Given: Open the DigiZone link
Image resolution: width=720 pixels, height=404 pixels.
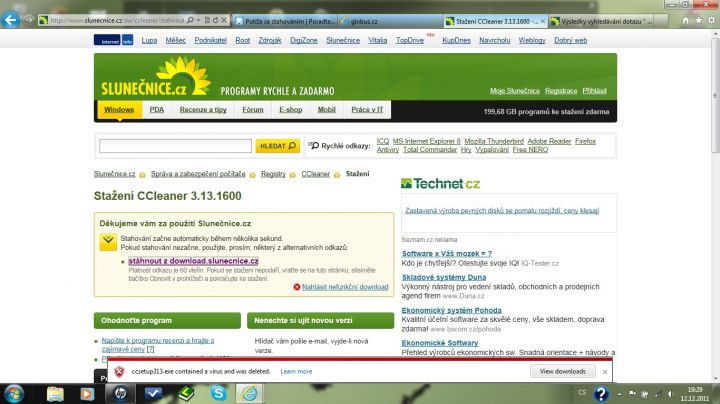Looking at the screenshot, I should [x=304, y=40].
